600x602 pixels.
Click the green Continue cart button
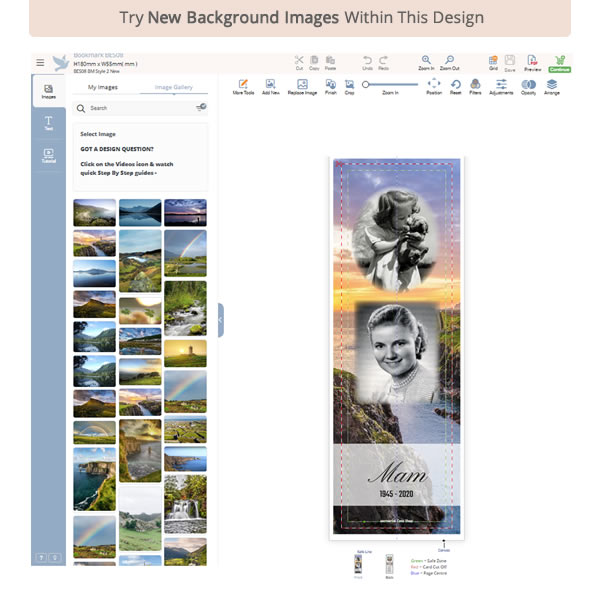[560, 64]
